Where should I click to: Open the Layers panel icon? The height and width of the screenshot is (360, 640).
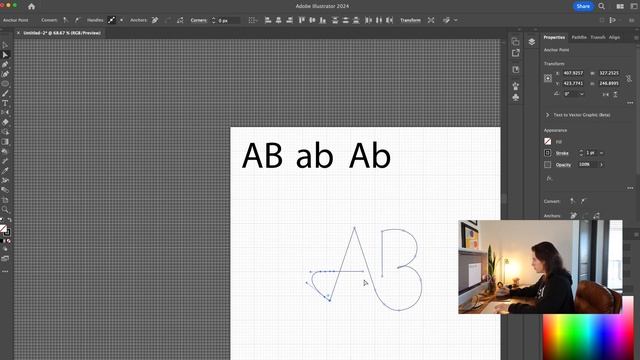tap(531, 42)
